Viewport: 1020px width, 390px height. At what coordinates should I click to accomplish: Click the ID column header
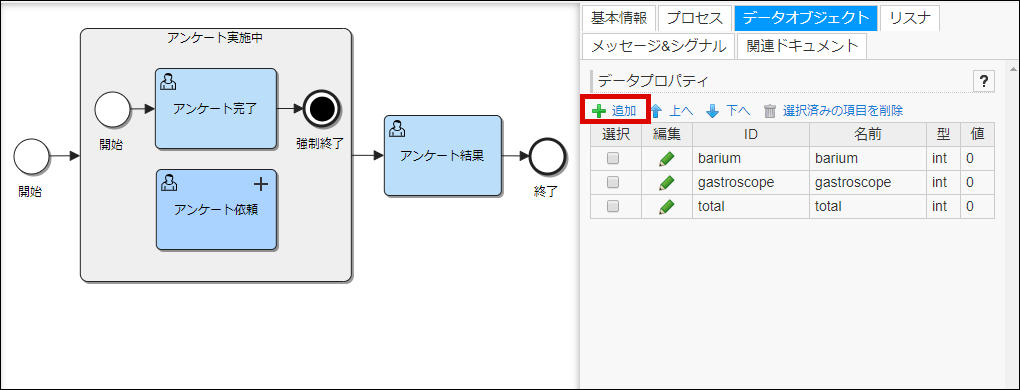point(751,135)
